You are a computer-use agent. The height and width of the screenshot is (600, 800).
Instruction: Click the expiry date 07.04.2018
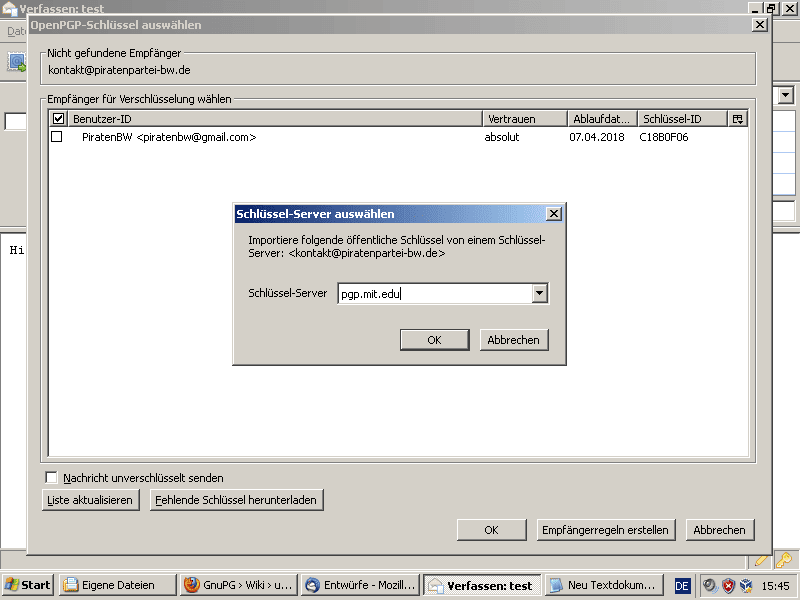[x=597, y=137]
